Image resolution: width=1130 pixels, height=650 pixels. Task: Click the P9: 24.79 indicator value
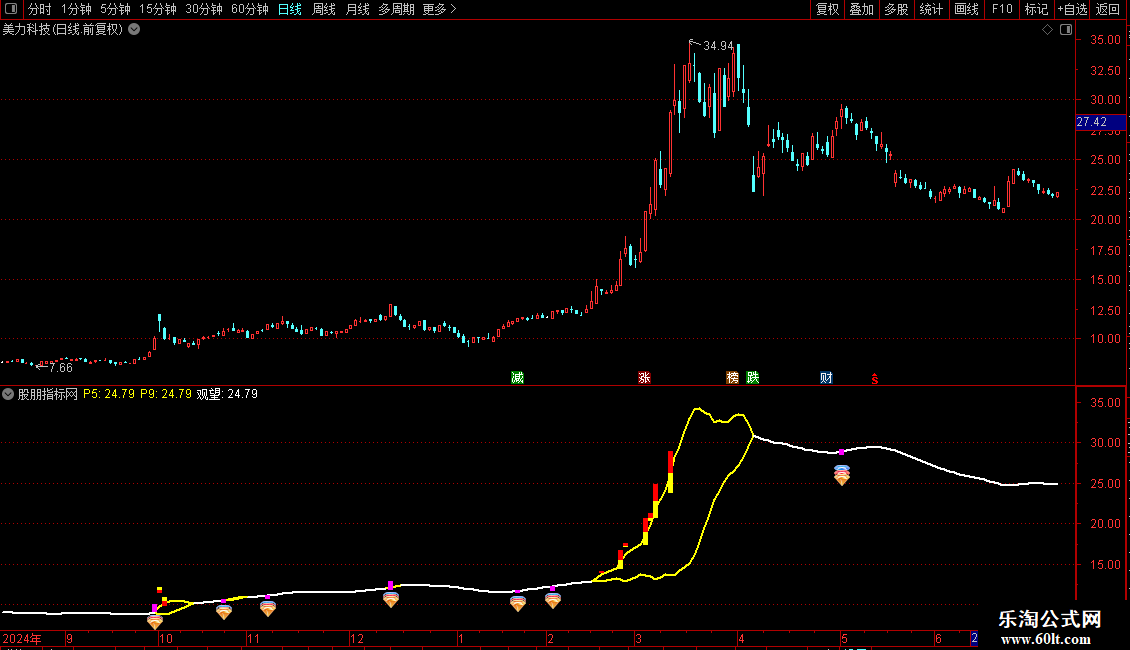[166, 394]
